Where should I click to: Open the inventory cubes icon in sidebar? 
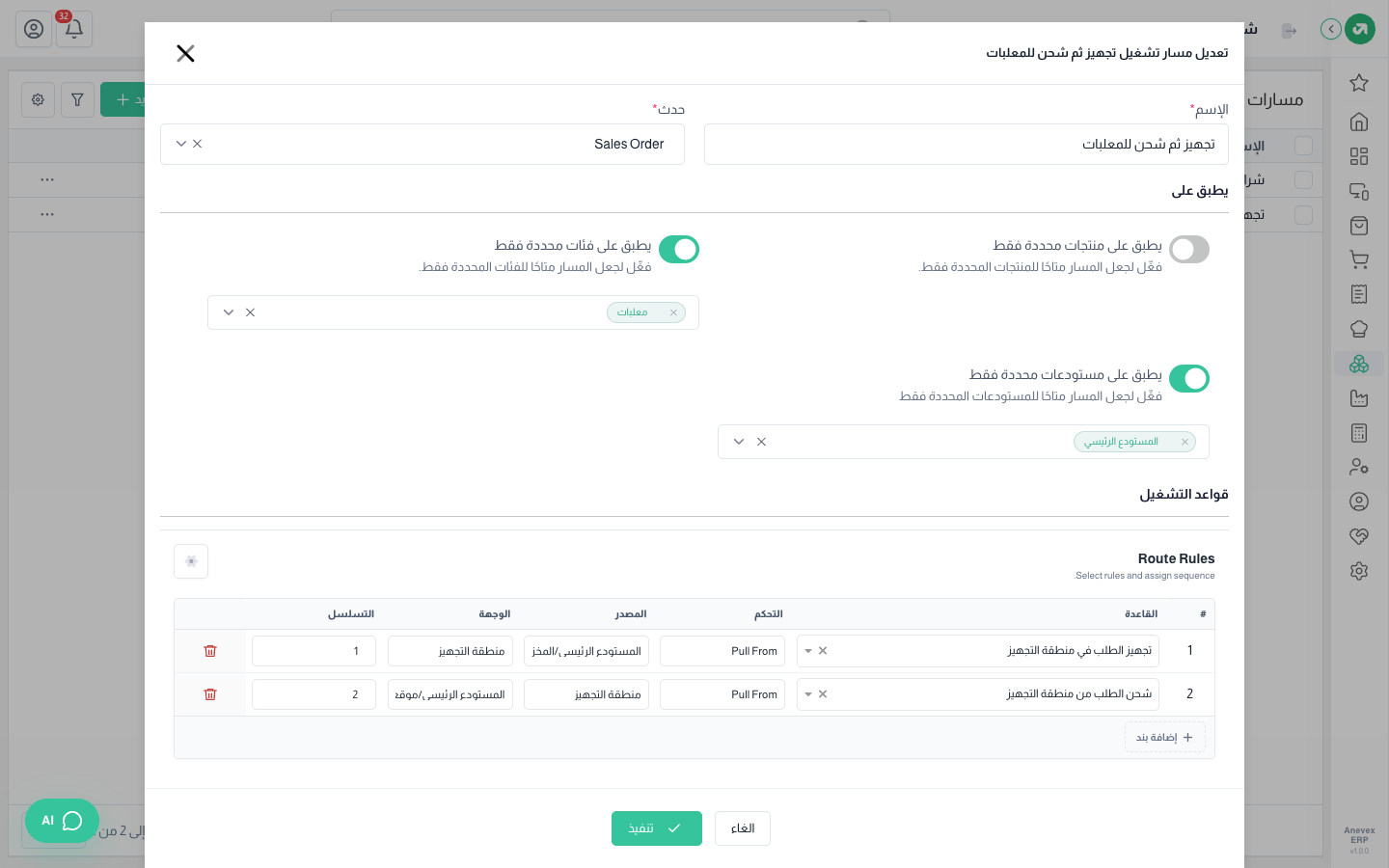point(1359,364)
